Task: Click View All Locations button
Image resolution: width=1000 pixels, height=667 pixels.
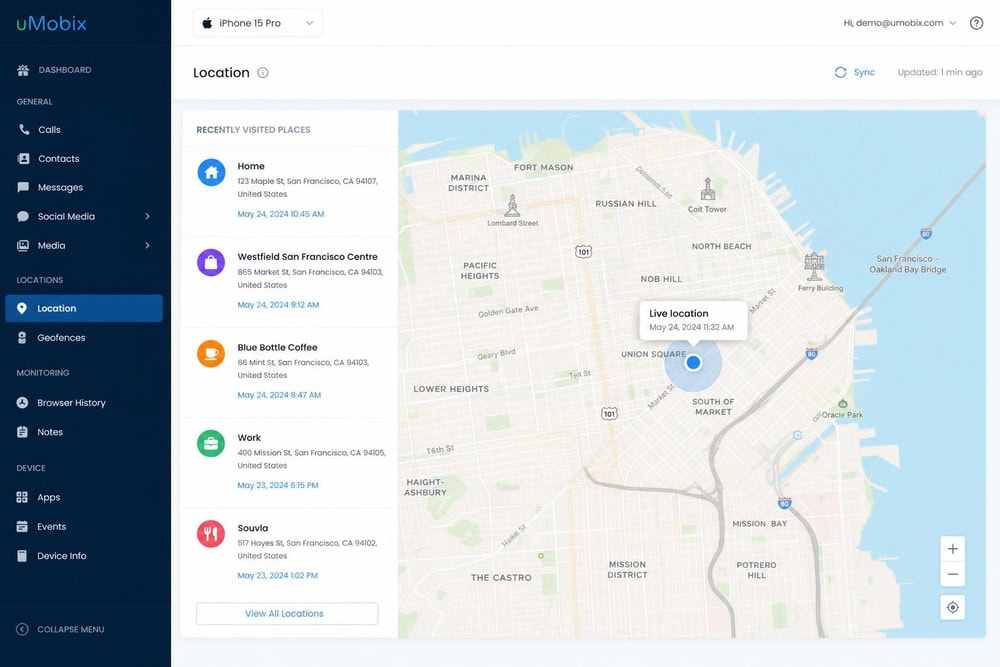Action: (287, 613)
